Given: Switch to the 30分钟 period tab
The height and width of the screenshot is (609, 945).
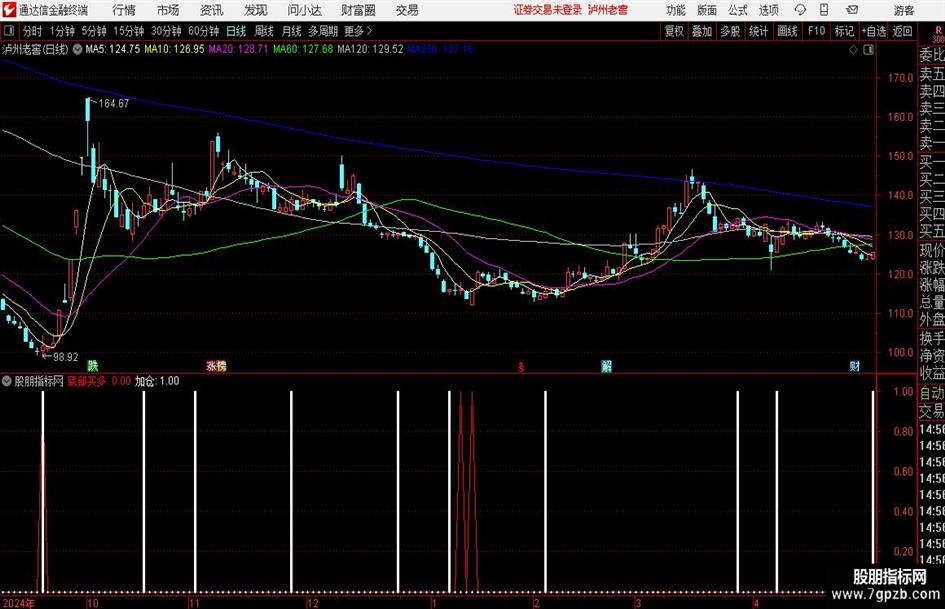Looking at the screenshot, I should 166,31.
